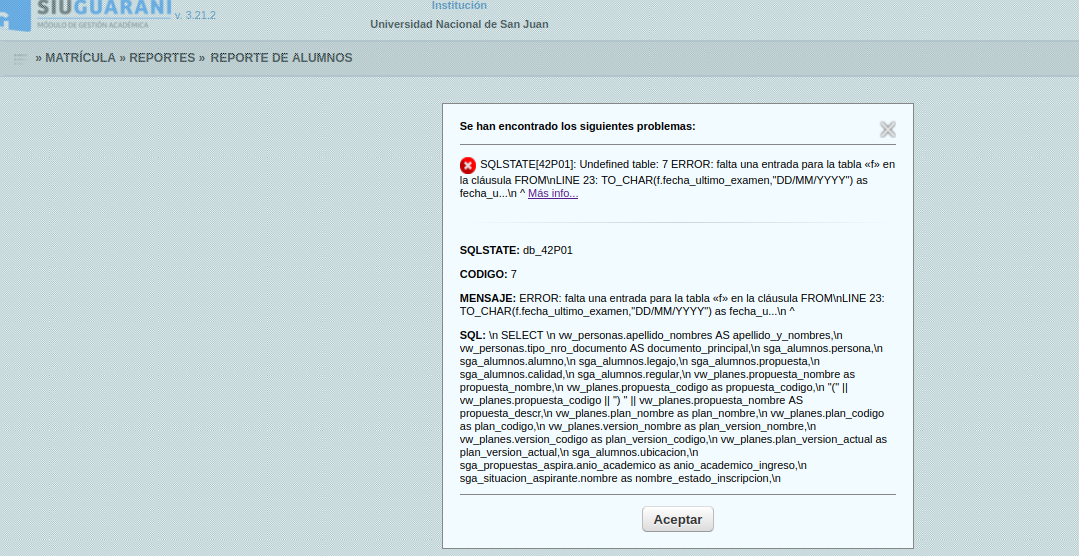Click the SIU Guaraní logo
Image resolution: width=1079 pixels, height=556 pixels.
pos(85,15)
